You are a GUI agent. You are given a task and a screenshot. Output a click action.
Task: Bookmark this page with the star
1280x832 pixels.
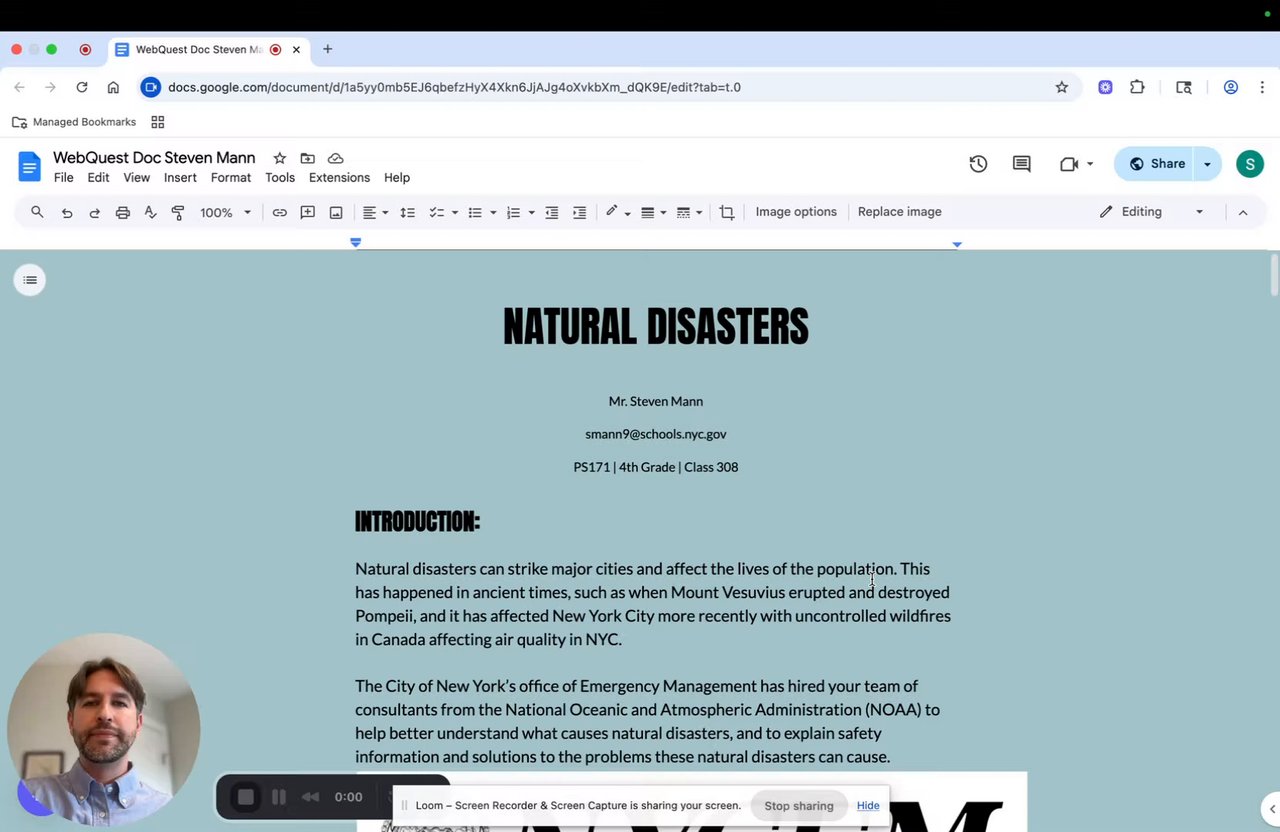1062,87
